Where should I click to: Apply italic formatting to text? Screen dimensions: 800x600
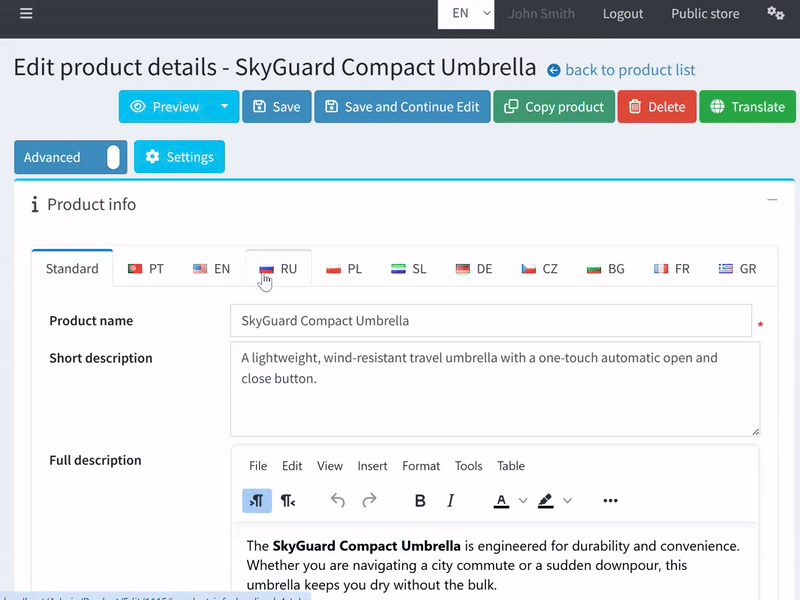click(450, 501)
